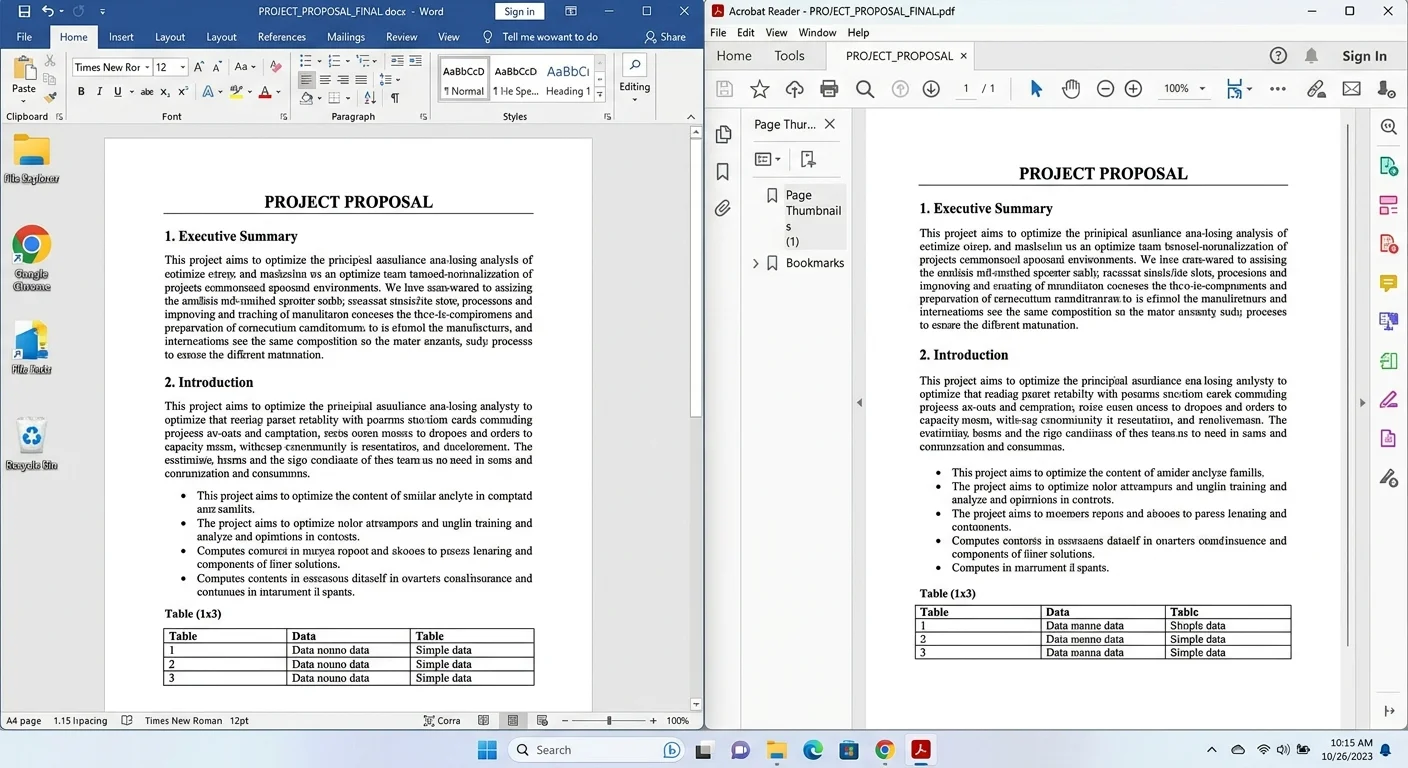The width and height of the screenshot is (1408, 768).
Task: Click the Sort (A-Z) icon in Word
Action: 370,98
